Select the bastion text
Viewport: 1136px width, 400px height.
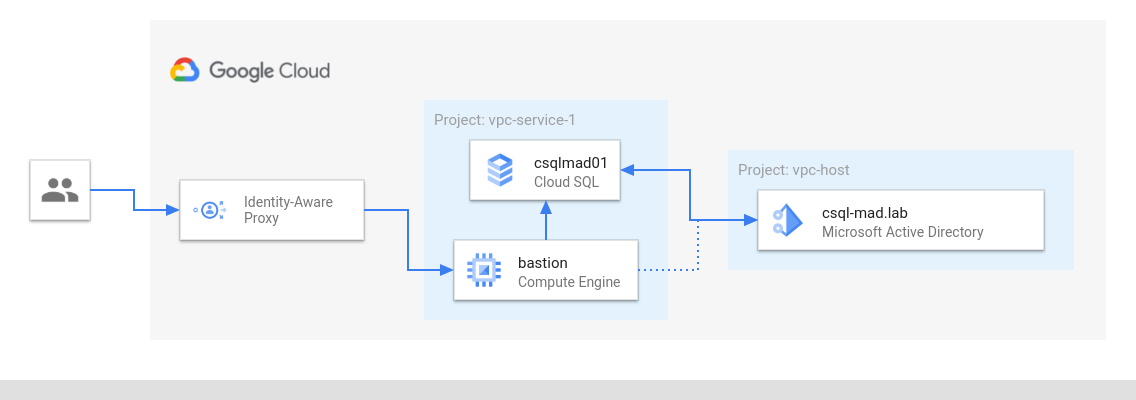pos(543,262)
